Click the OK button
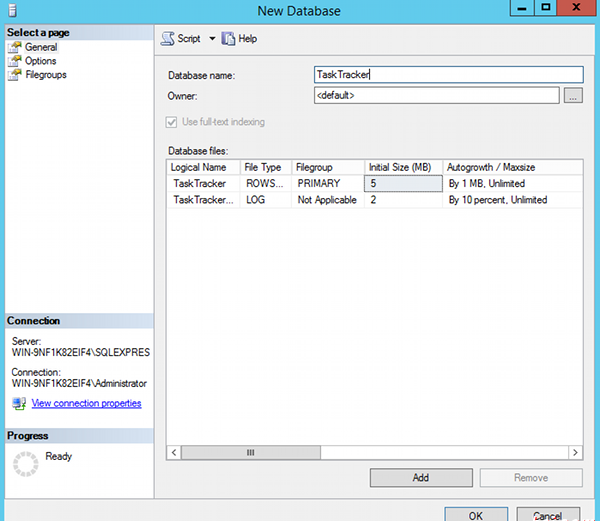This screenshot has height=521, width=600. pos(476,514)
